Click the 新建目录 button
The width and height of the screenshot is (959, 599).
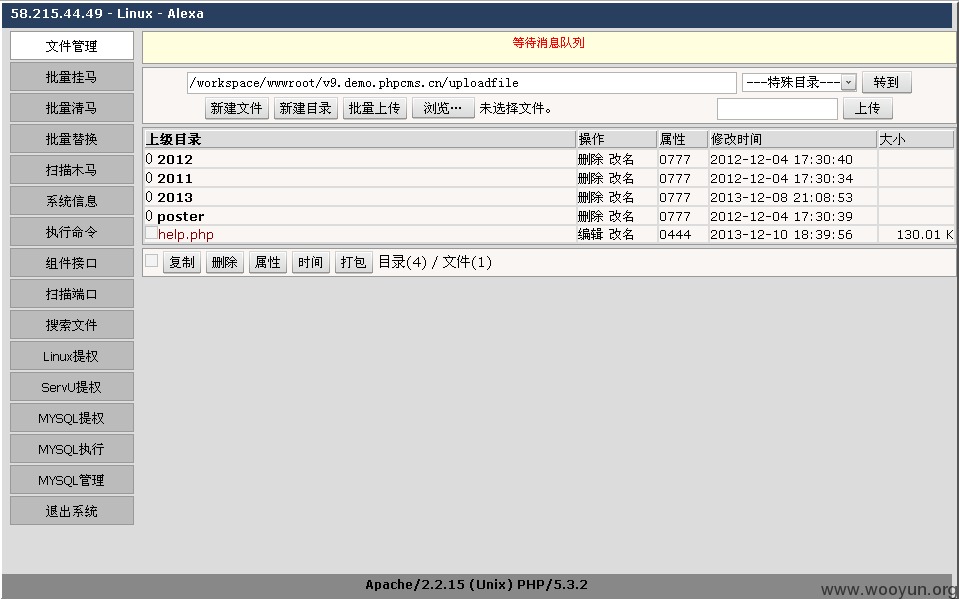point(306,108)
